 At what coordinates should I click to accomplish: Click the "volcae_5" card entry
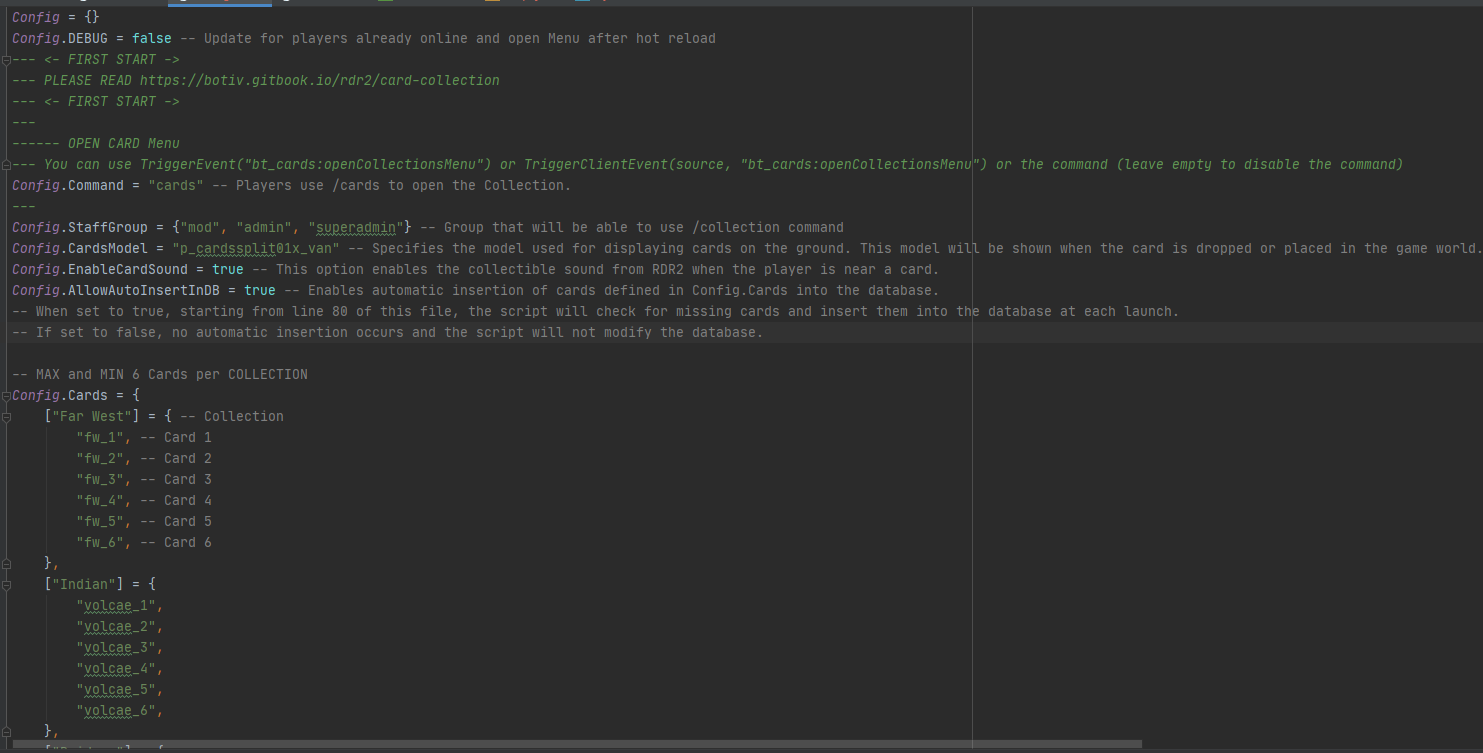[x=116, y=689]
